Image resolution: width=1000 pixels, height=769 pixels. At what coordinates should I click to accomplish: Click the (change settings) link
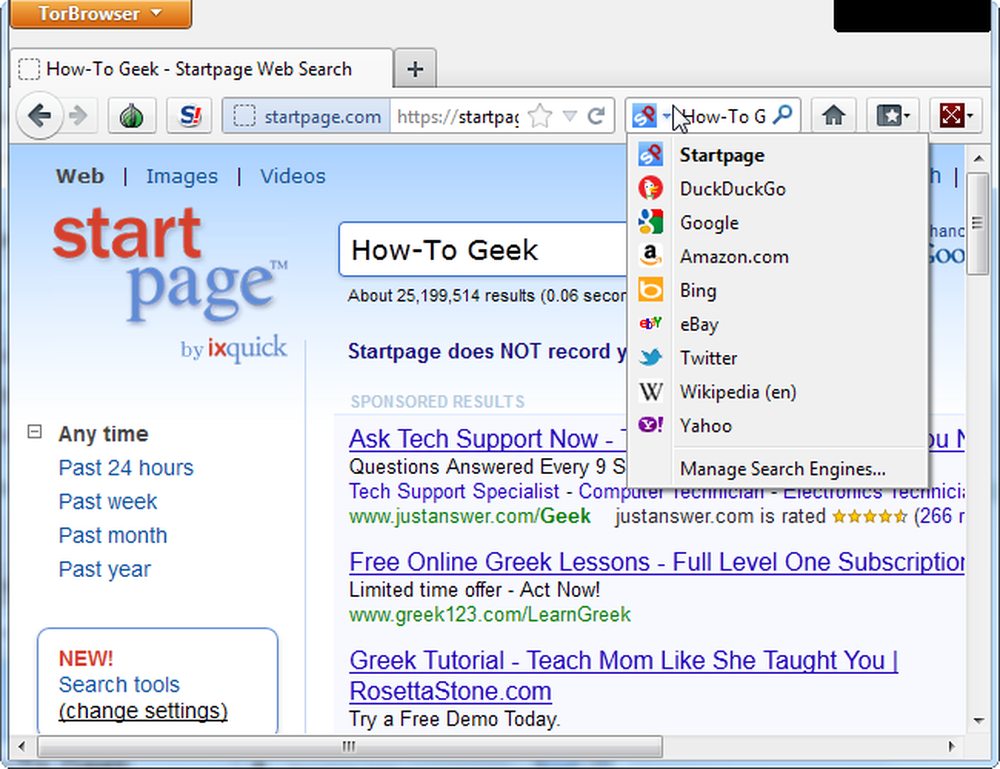pos(143,710)
